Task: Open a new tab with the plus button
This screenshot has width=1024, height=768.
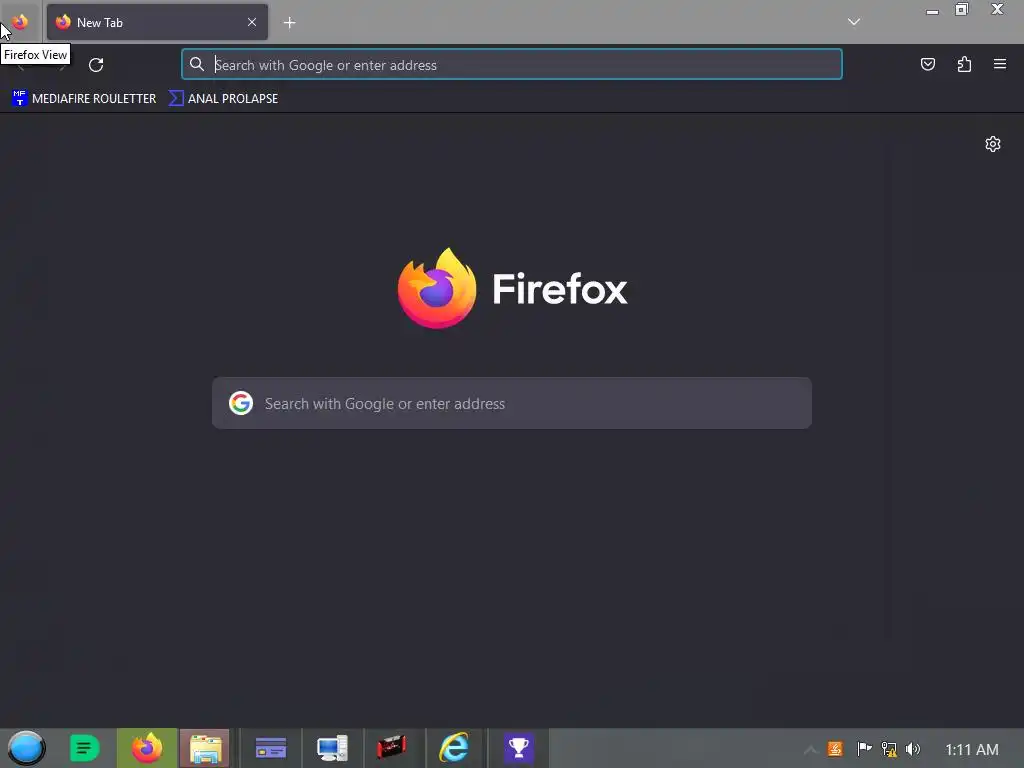Action: (289, 23)
